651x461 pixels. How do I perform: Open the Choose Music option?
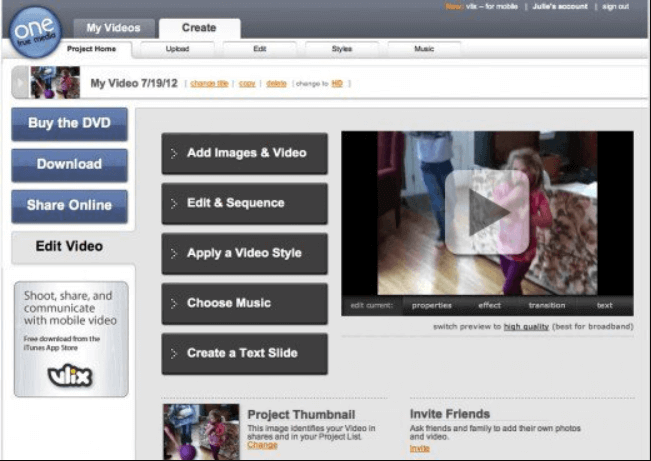(x=244, y=303)
